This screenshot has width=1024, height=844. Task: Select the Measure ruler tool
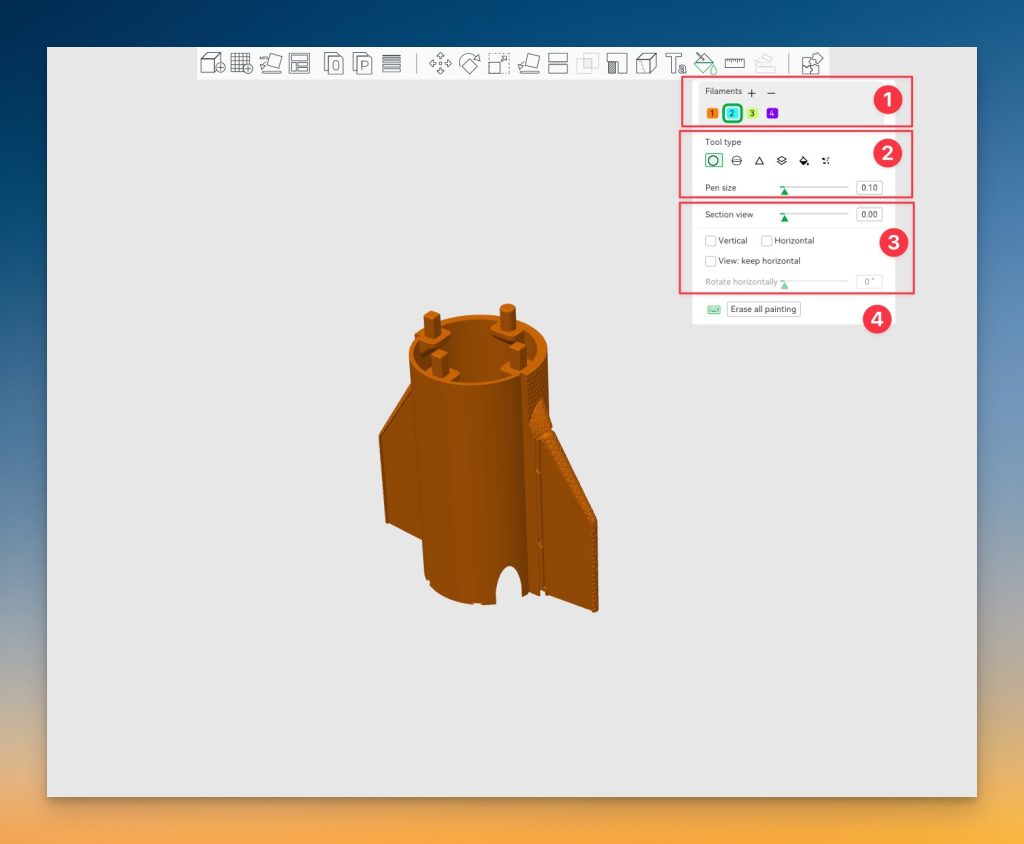click(735, 63)
